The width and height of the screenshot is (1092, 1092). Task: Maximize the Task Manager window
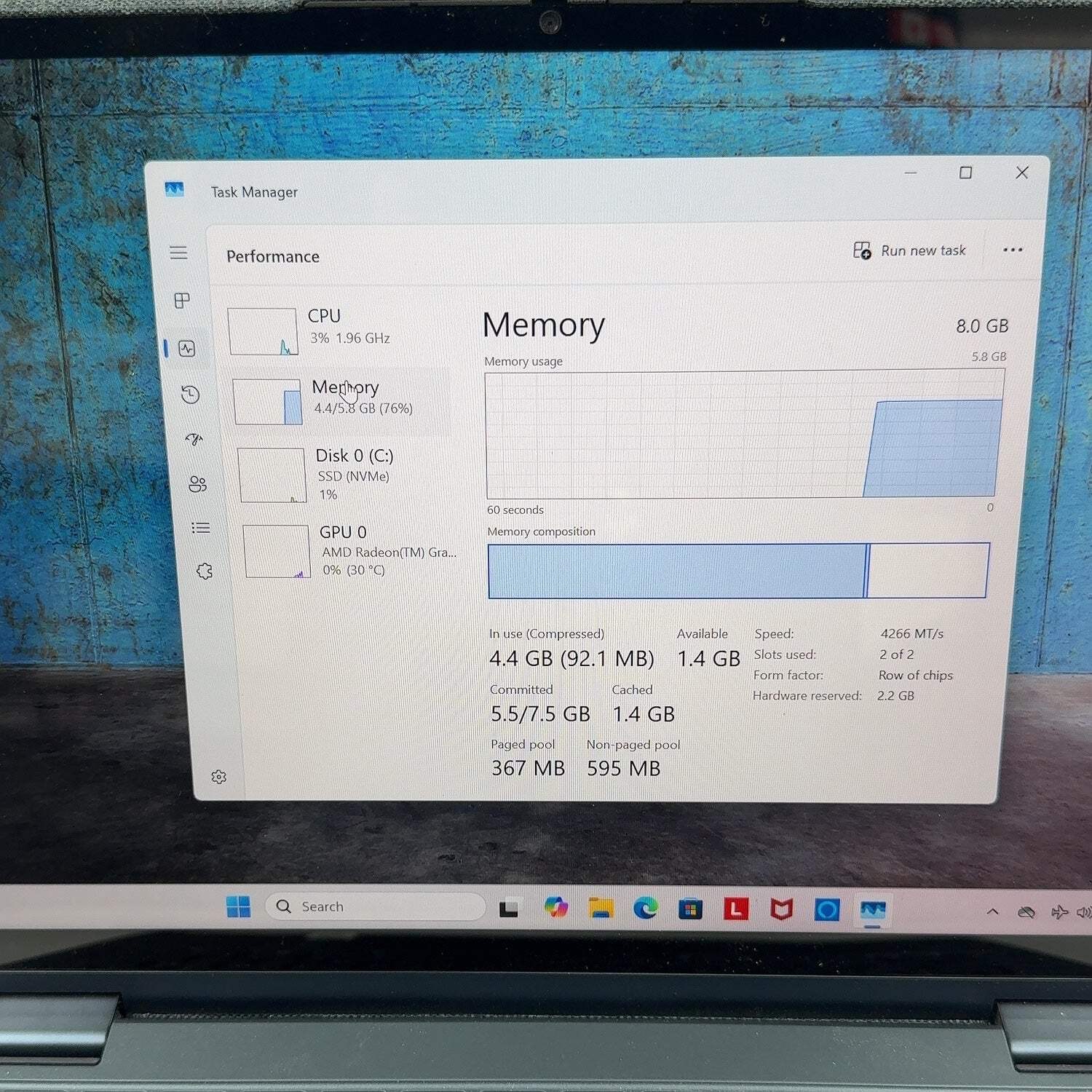(x=965, y=173)
